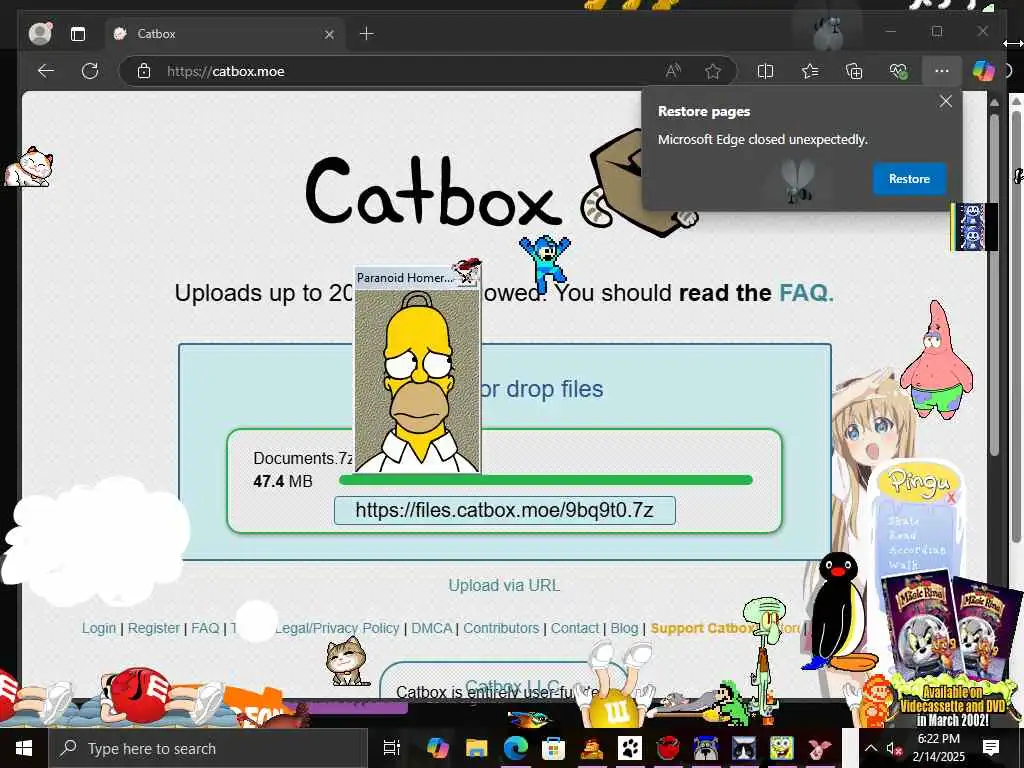
Task: Open the tab actions menu icon
Action: click(78, 34)
